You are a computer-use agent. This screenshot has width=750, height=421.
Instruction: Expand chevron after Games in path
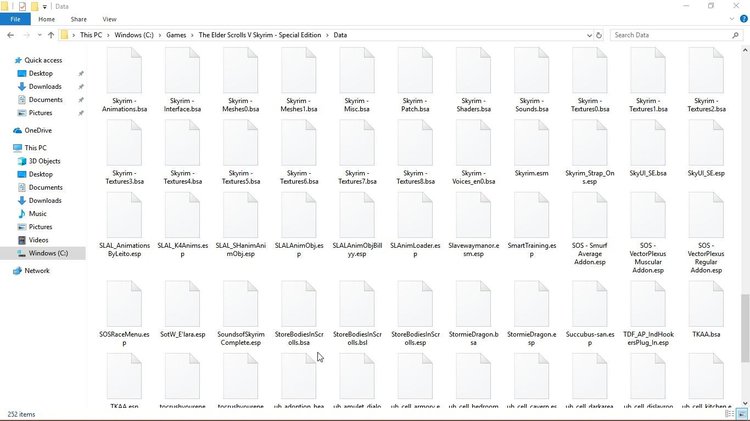point(192,35)
